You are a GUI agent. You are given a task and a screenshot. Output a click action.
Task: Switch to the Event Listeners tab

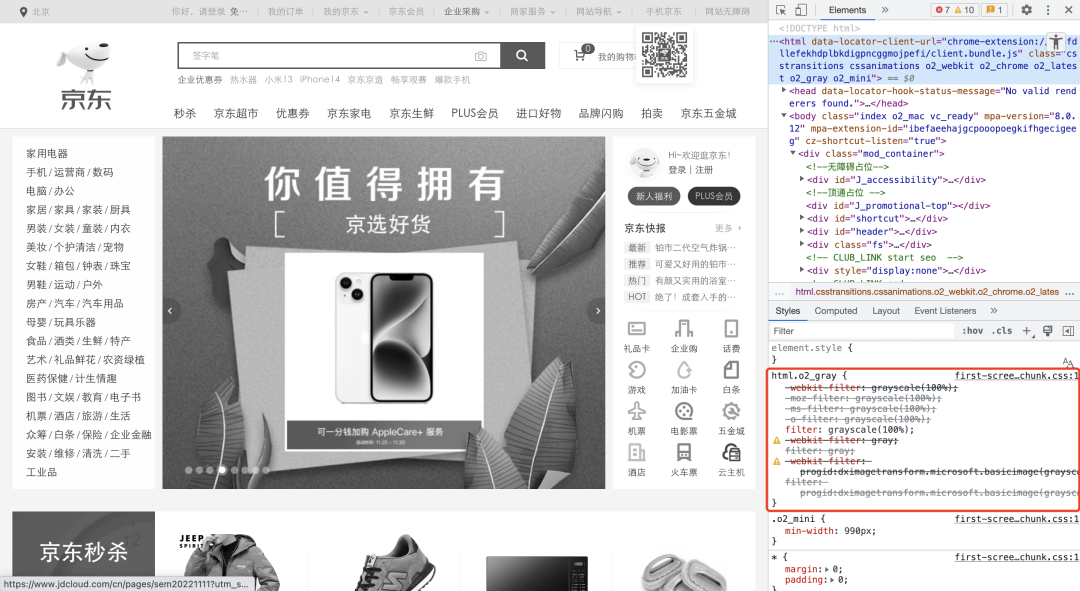coord(945,311)
